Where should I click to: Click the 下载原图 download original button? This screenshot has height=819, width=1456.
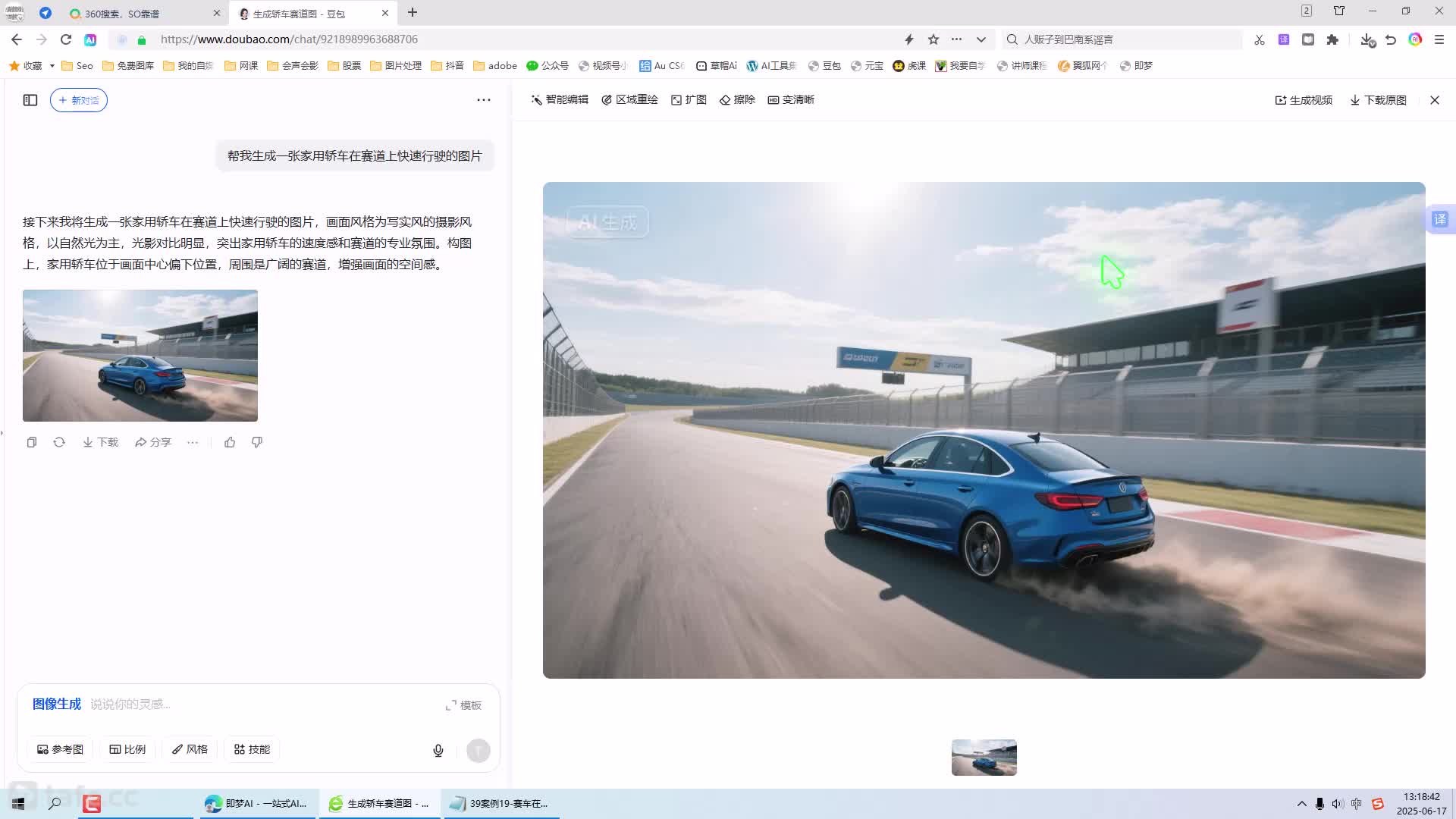point(1378,100)
